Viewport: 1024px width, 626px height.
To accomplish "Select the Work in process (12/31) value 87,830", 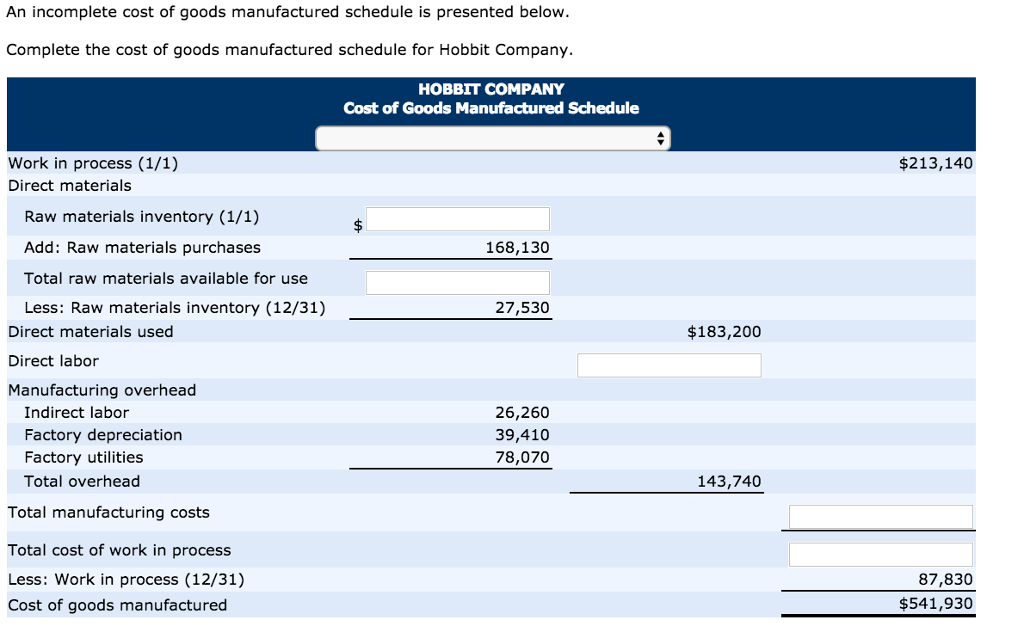I will point(946,579).
